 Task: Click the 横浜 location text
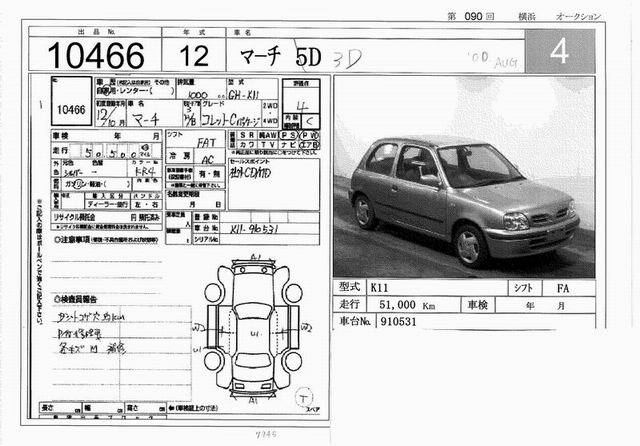pos(527,16)
